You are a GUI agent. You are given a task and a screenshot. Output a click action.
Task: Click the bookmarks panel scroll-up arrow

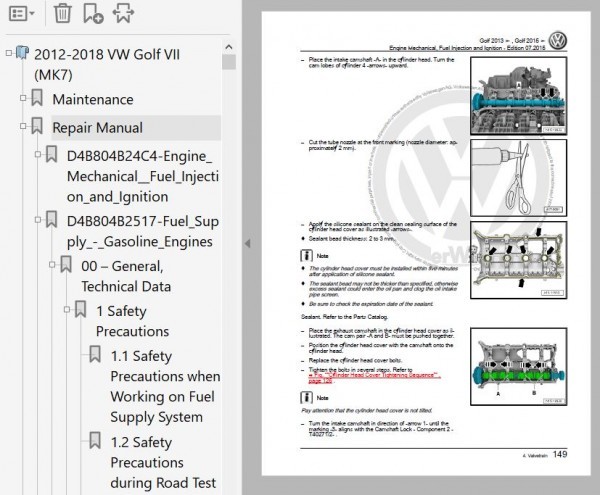pos(229,47)
